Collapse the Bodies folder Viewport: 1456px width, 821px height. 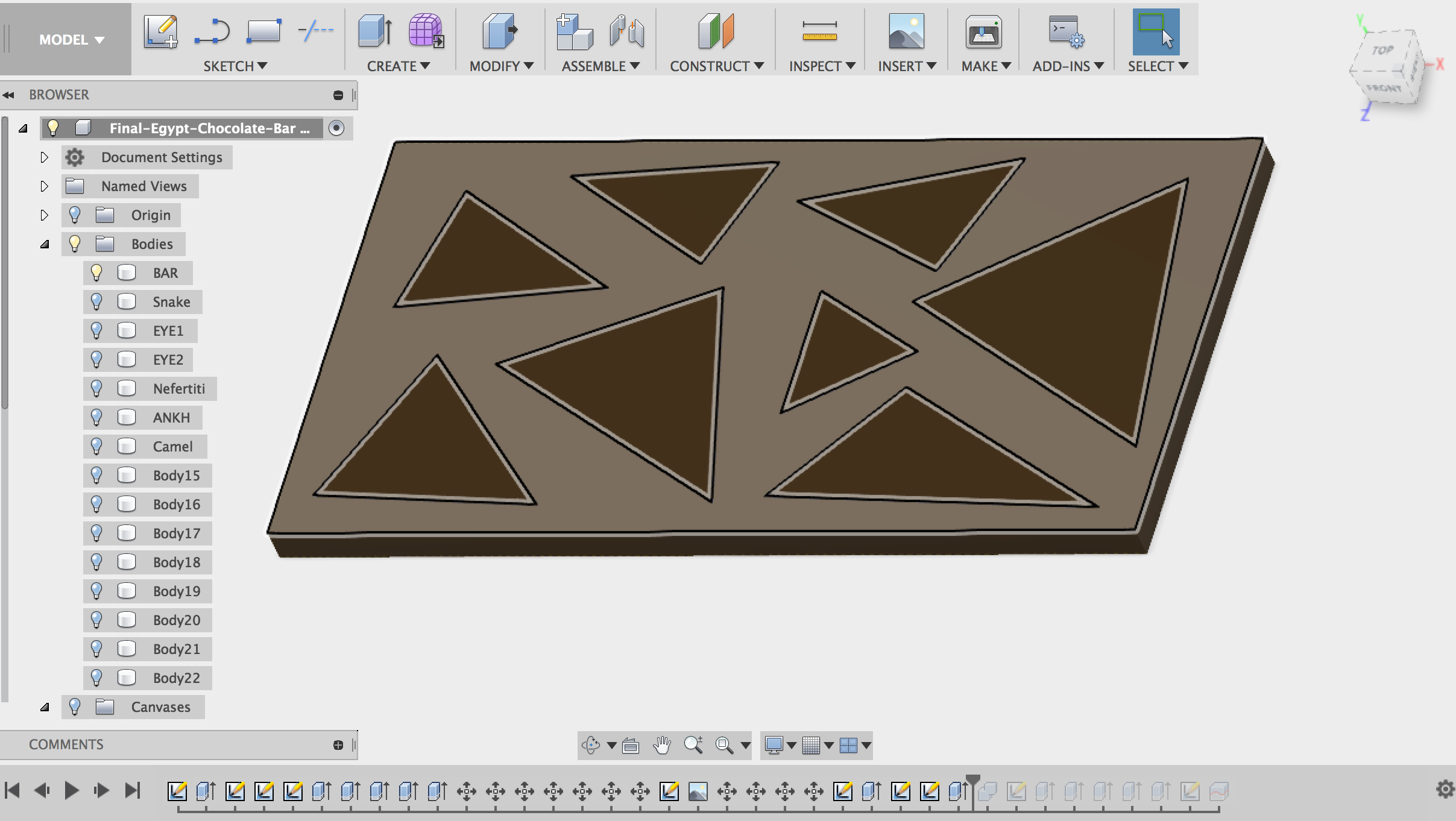(45, 244)
